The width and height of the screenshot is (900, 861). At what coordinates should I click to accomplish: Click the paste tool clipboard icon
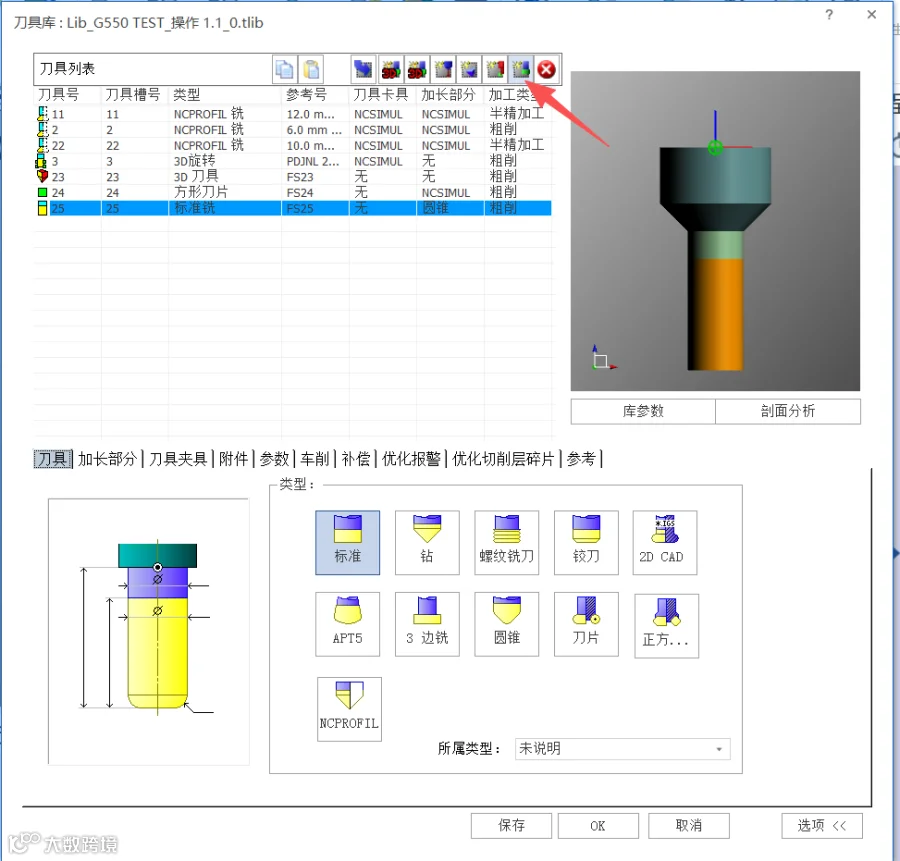(311, 69)
